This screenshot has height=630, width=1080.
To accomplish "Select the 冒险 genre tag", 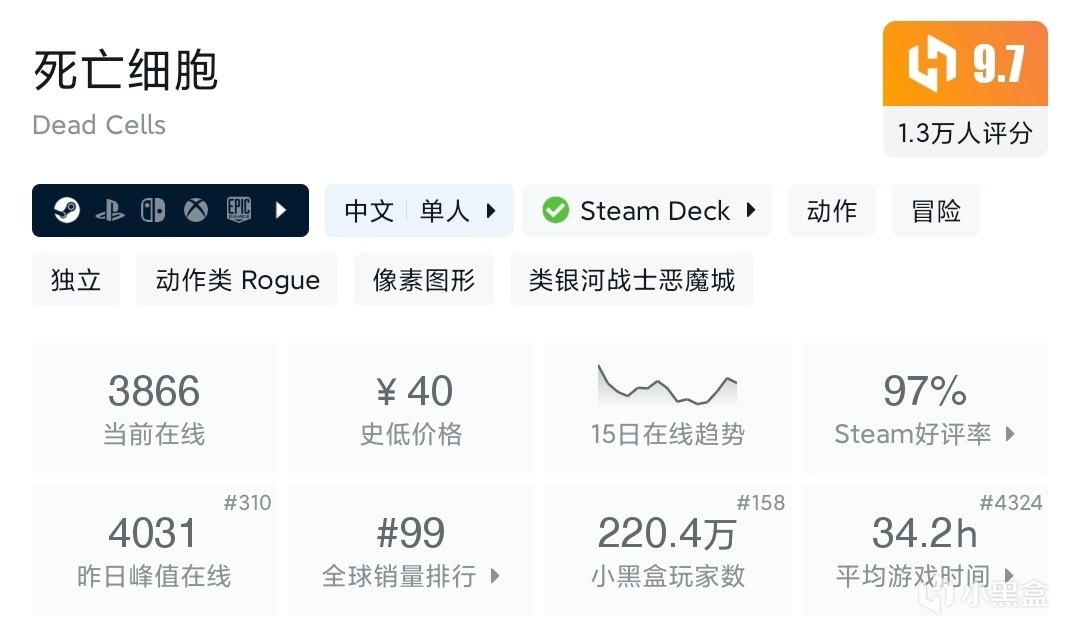I will click(x=936, y=211).
